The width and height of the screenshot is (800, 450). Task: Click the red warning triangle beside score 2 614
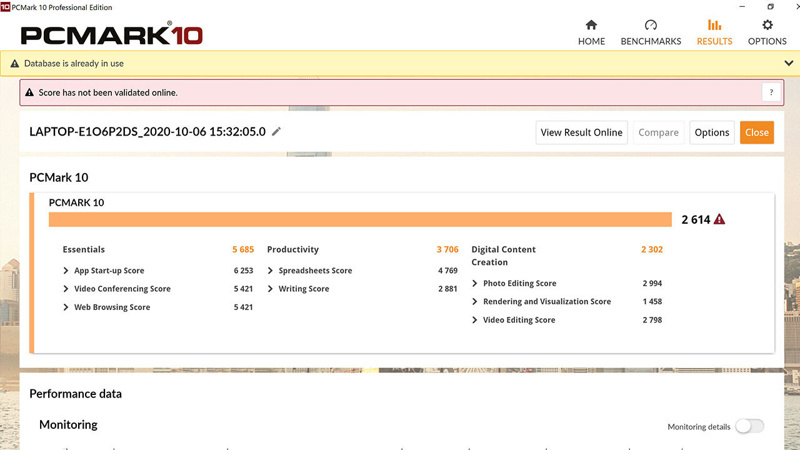tap(719, 219)
